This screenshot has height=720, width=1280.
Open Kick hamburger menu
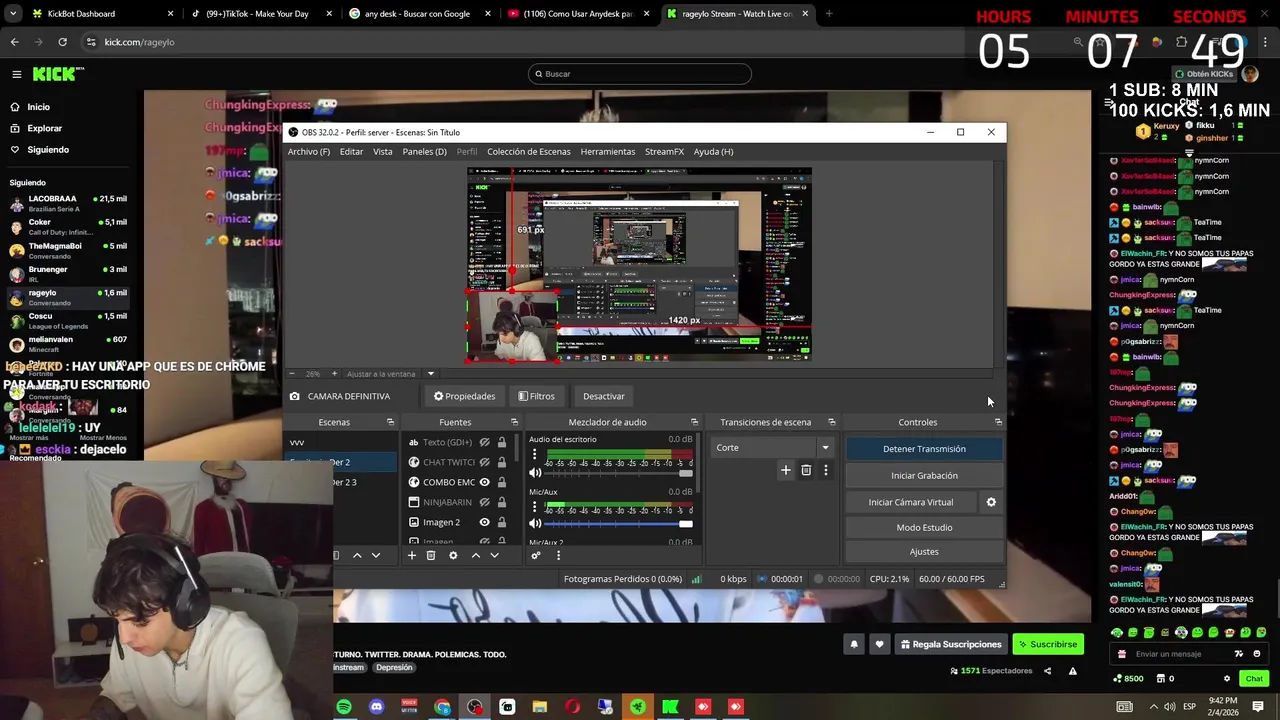[16, 74]
